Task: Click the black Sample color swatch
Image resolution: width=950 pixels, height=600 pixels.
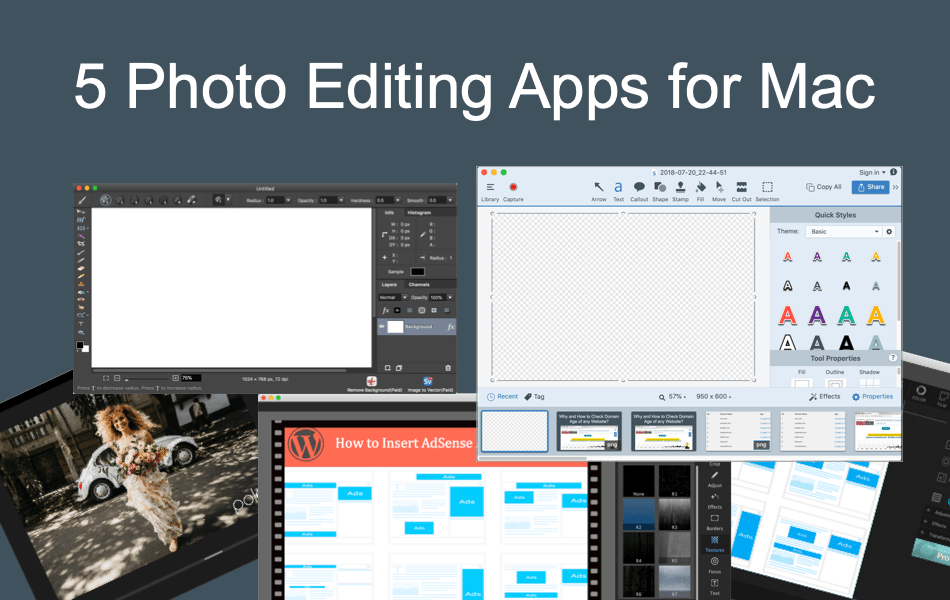Action: coord(417,272)
